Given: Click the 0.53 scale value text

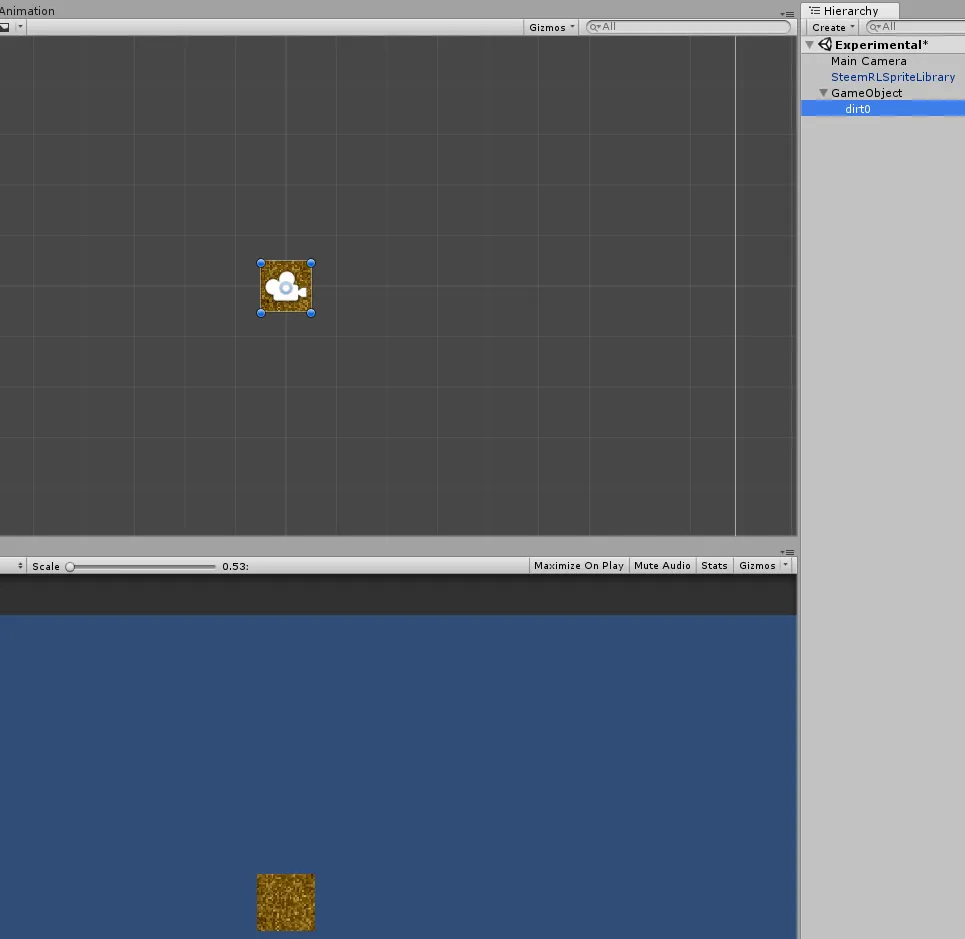Looking at the screenshot, I should tap(235, 567).
